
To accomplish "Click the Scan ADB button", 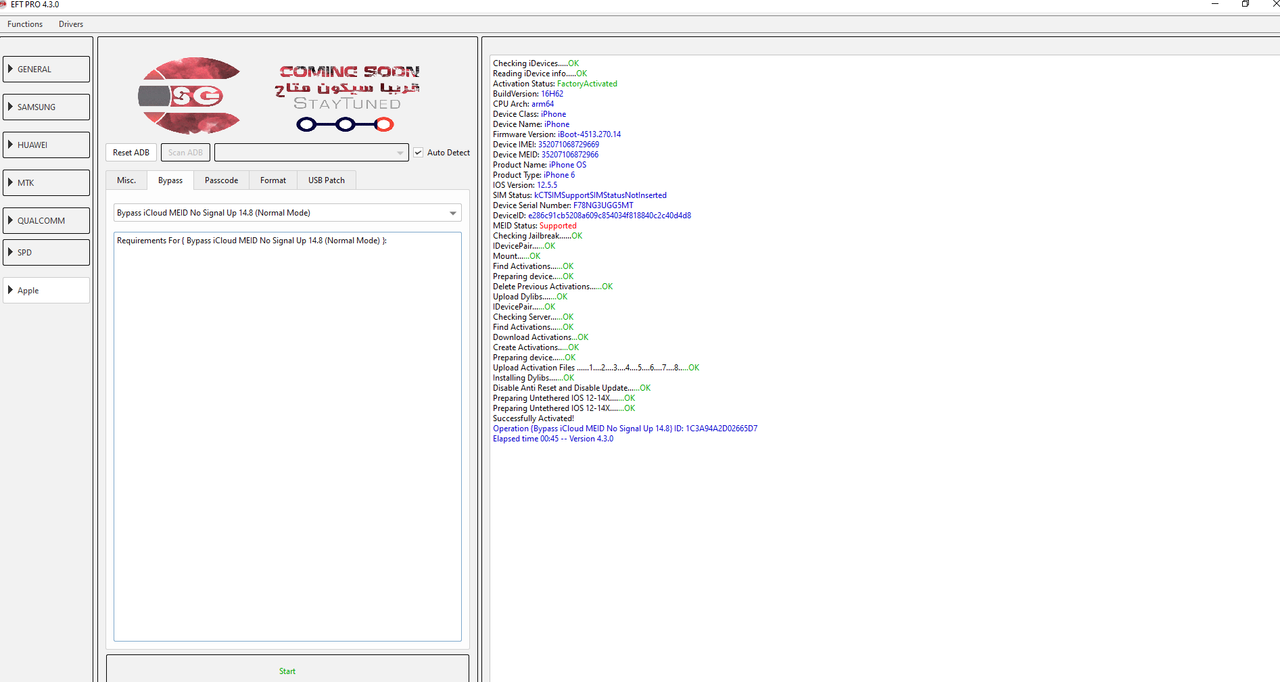I will 185,152.
